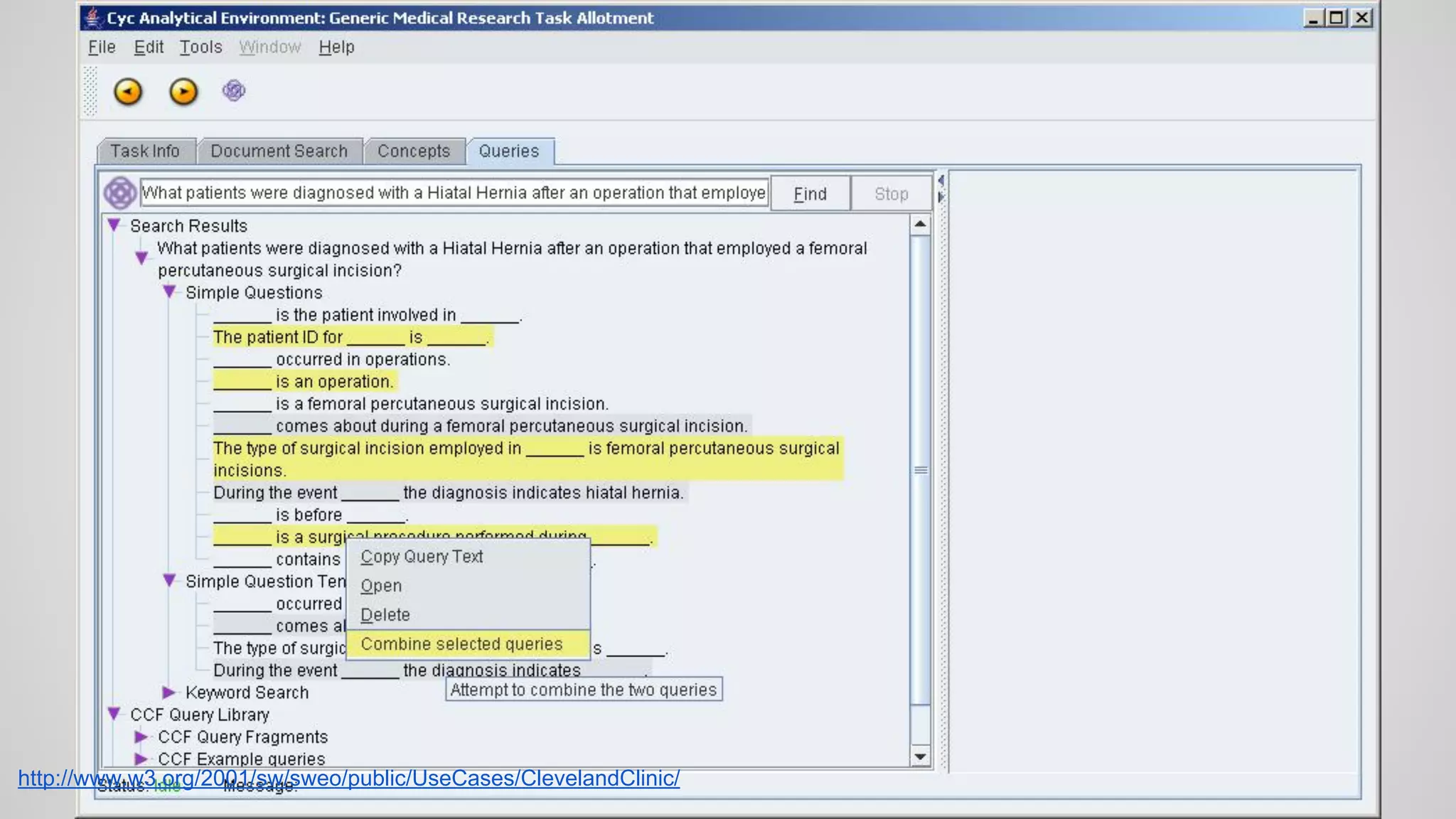Click inside the query text field
This screenshot has width=1456, height=819.
(x=454, y=193)
